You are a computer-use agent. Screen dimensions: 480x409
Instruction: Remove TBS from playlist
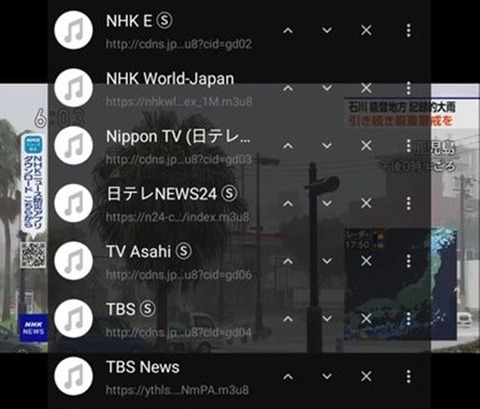(x=366, y=319)
